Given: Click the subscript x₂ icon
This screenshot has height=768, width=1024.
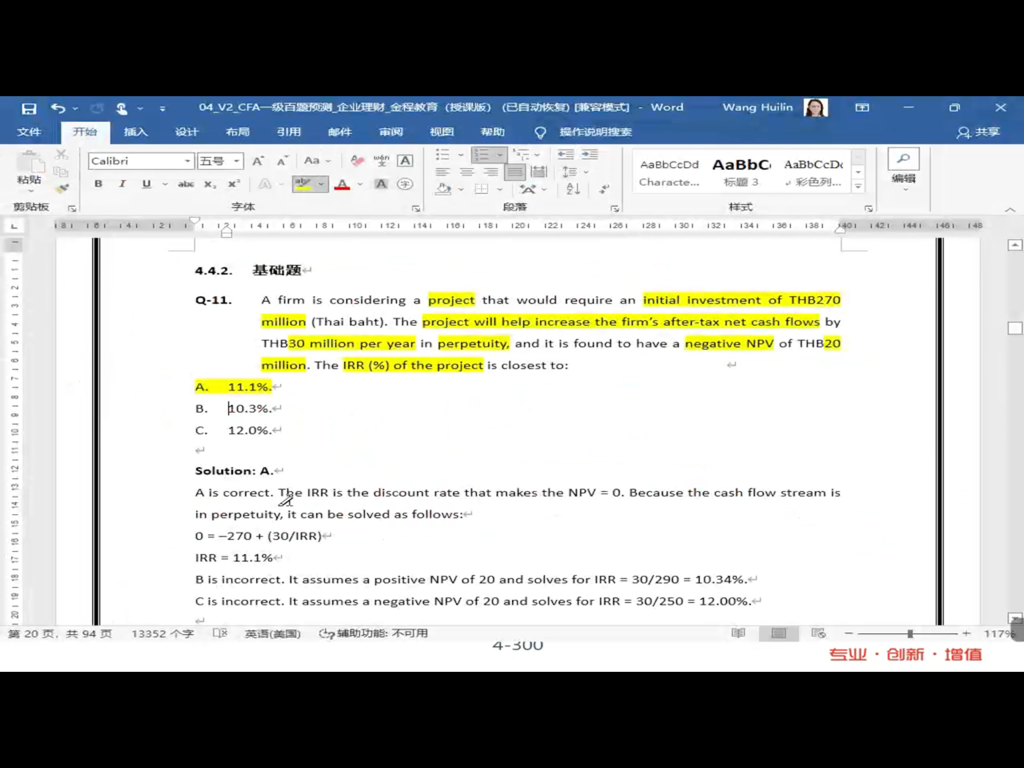Looking at the screenshot, I should point(210,184).
